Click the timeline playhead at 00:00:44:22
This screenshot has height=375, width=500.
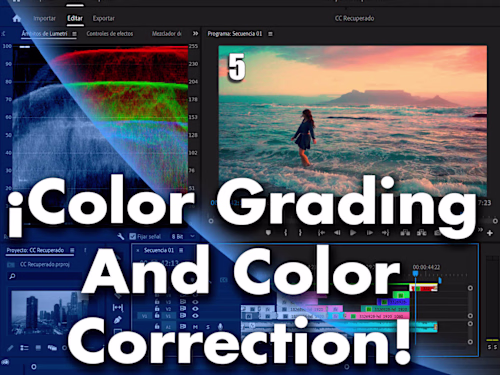click(415, 273)
